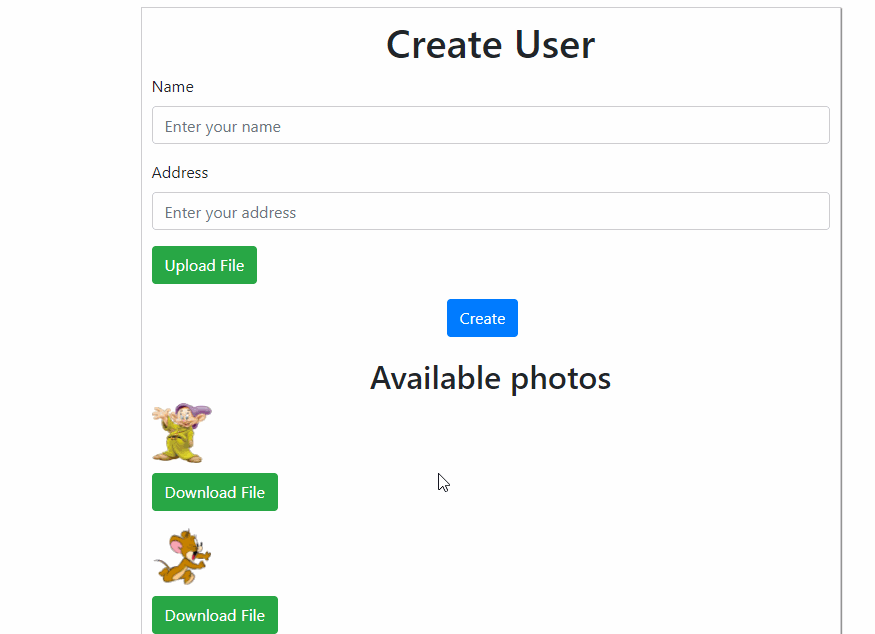Click the word 'Available' in the photos heading
875x634 pixels.
coord(435,378)
